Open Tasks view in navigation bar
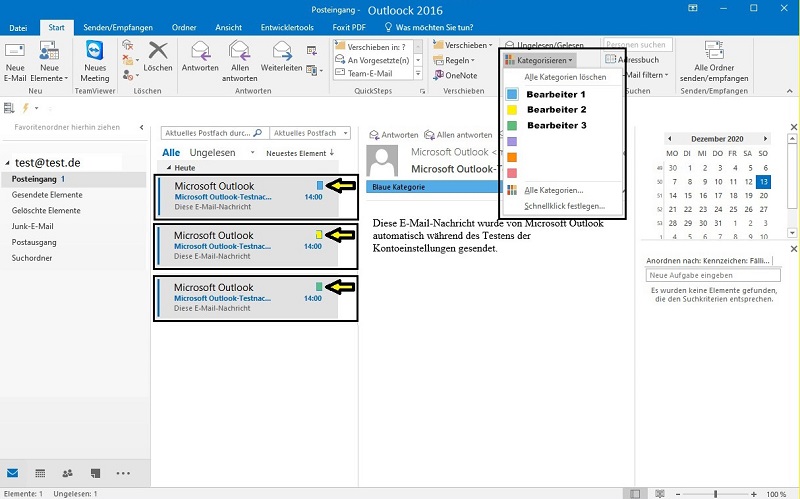The image size is (800, 499). click(x=95, y=473)
